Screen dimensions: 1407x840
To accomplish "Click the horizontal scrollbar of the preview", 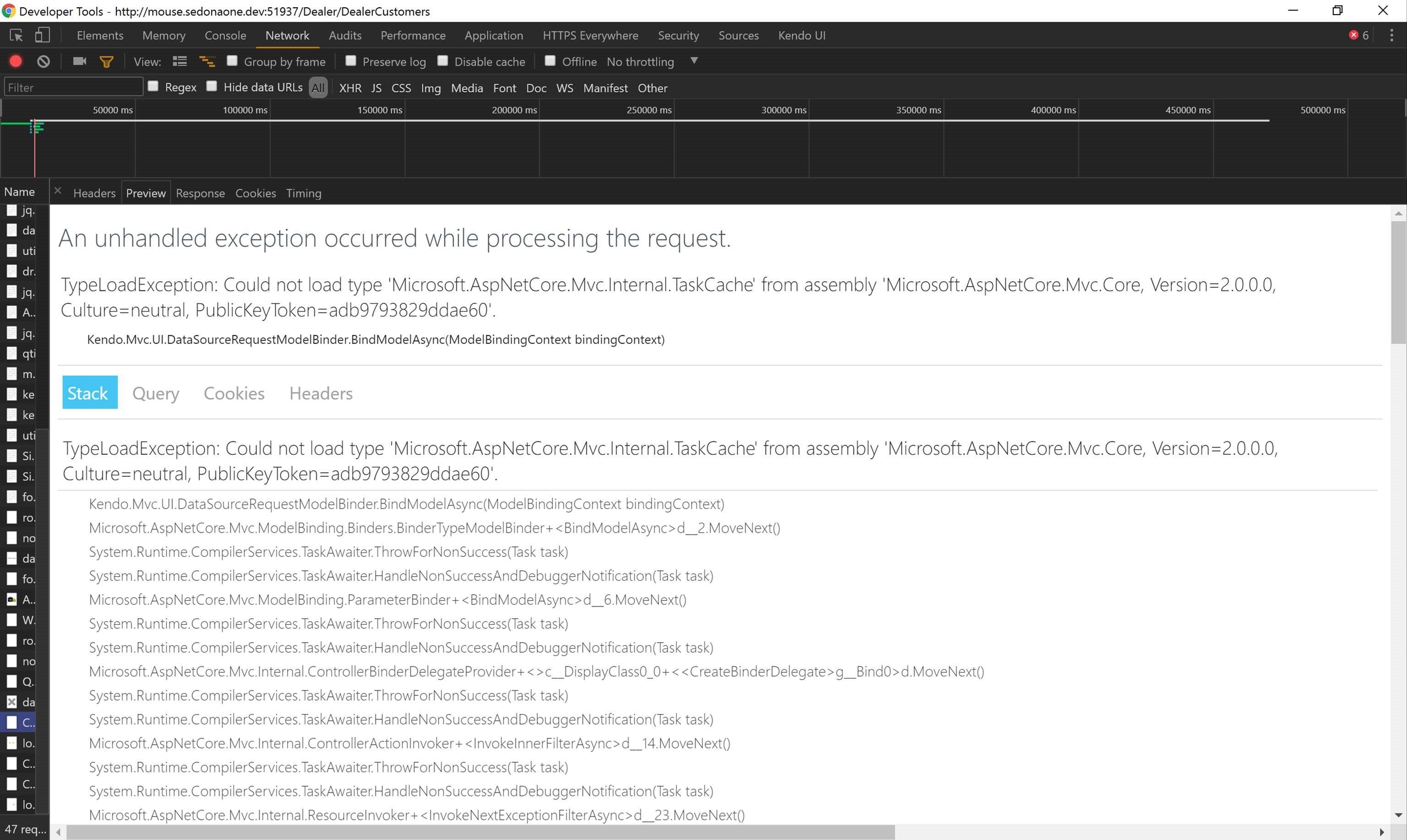I will pos(480,832).
